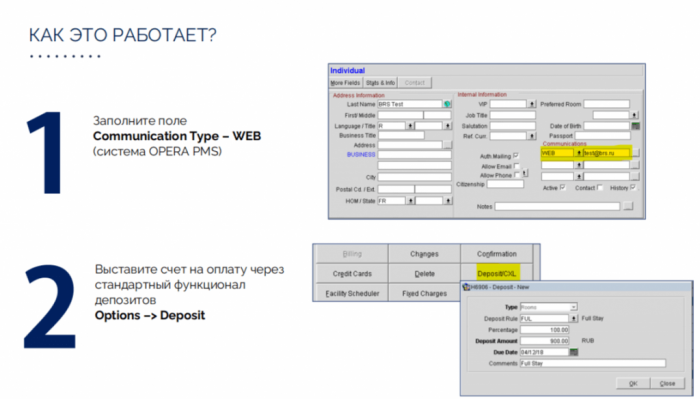Open the HOM country dropdown arrow

coord(410,201)
